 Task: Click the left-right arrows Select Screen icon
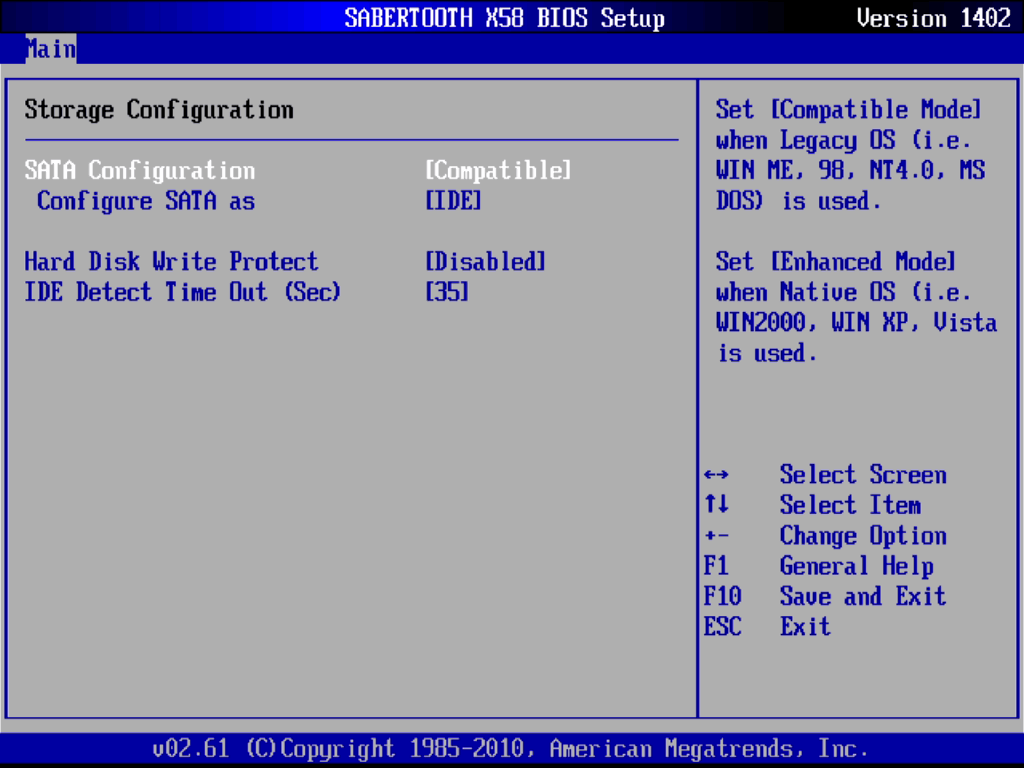tap(716, 475)
